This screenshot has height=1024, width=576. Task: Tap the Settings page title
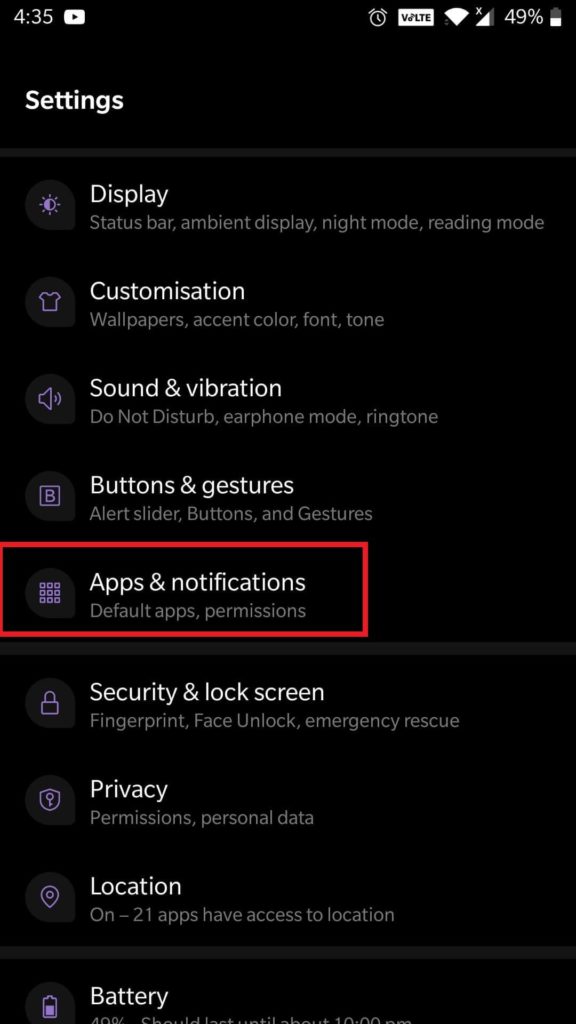[74, 101]
